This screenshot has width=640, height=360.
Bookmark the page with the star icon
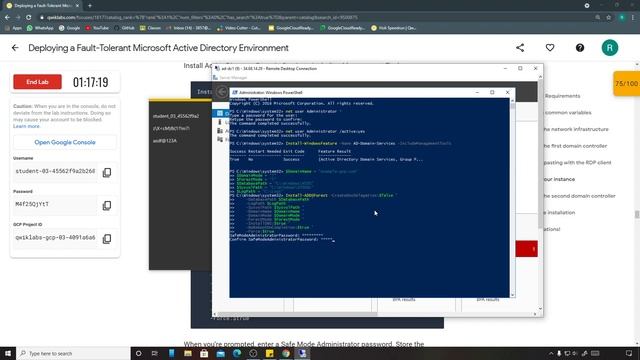pyautogui.click(x=609, y=18)
